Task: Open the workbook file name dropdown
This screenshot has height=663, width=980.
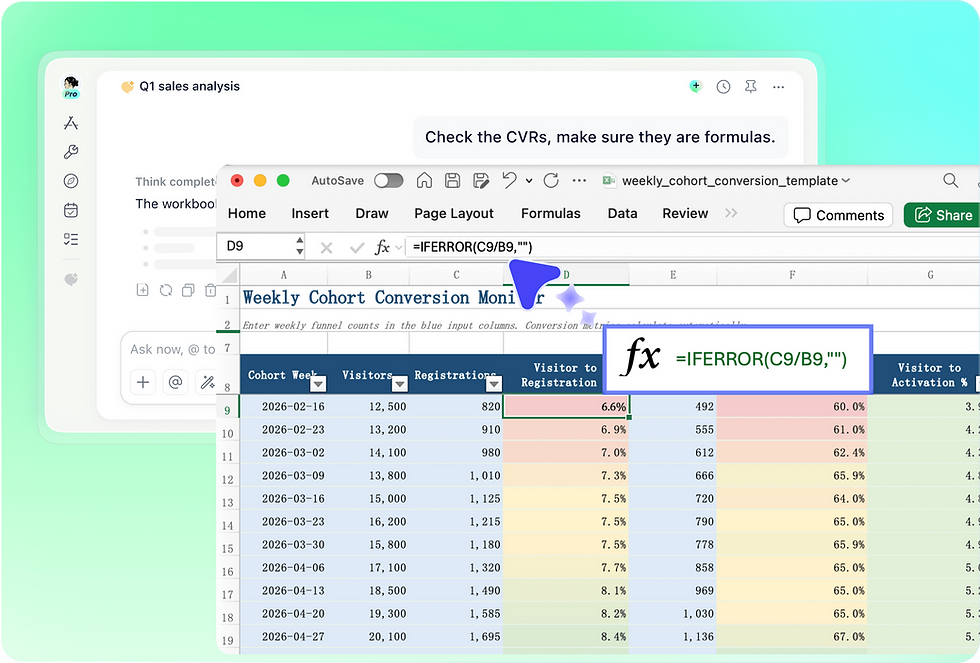Action: click(846, 181)
